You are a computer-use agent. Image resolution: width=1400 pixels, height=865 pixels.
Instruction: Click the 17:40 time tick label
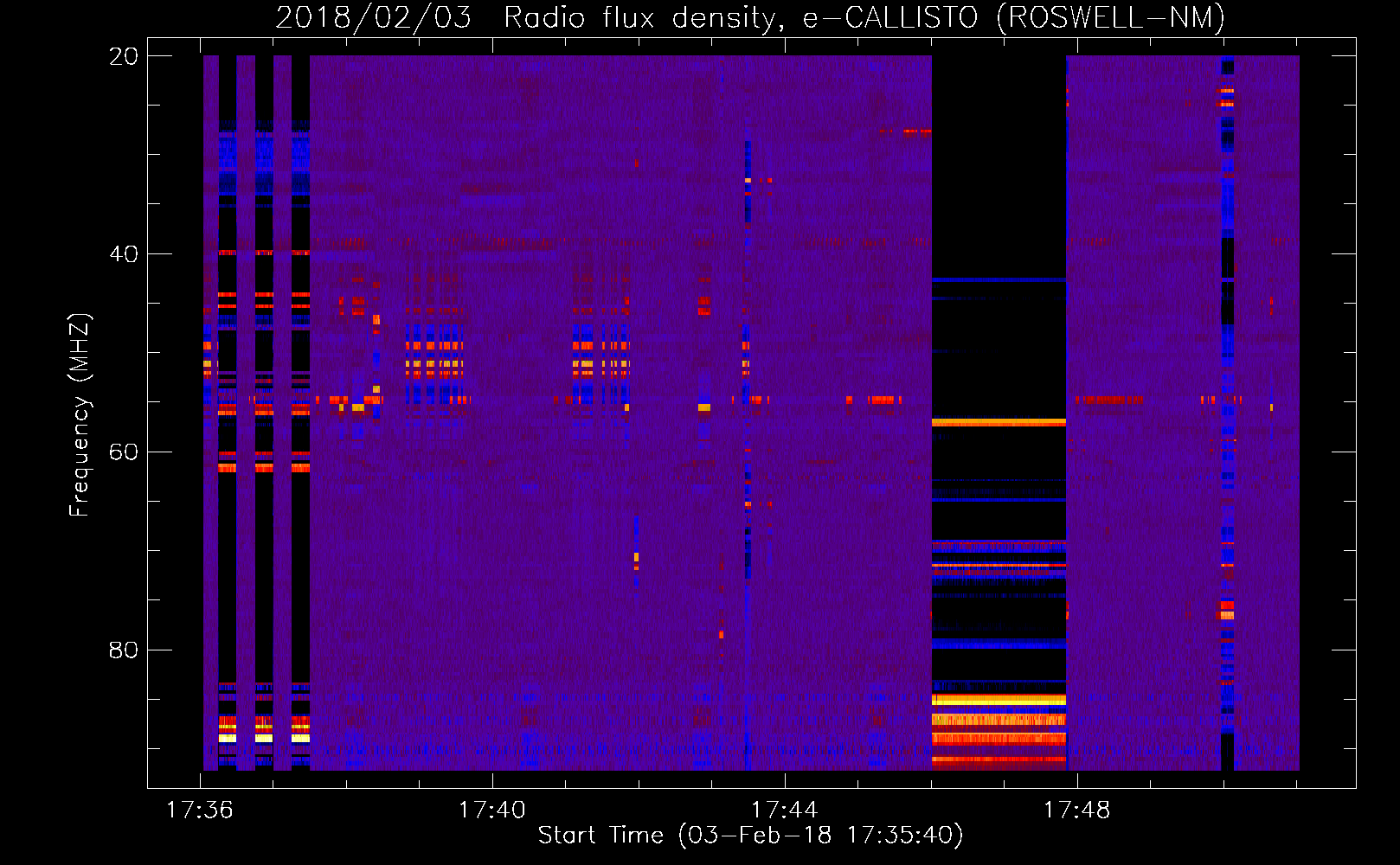(492, 811)
